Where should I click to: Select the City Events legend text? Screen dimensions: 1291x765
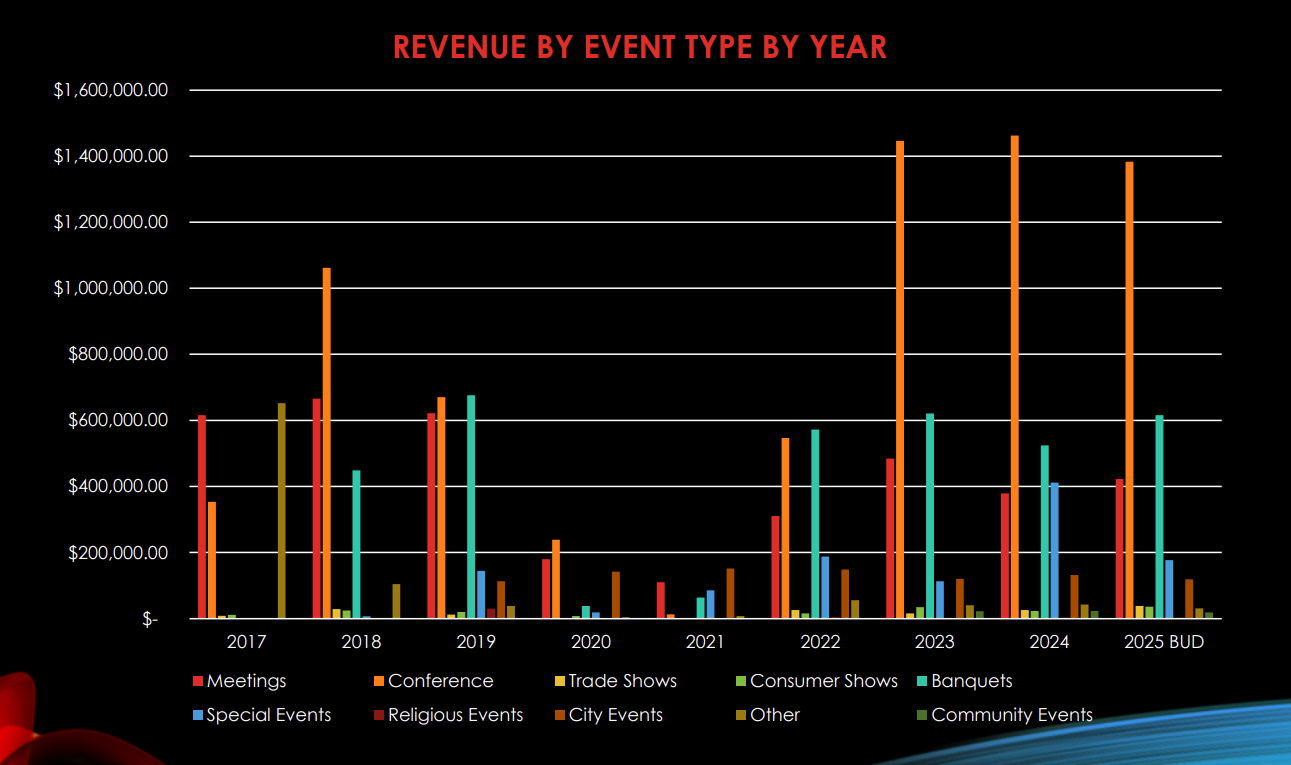pyautogui.click(x=615, y=715)
